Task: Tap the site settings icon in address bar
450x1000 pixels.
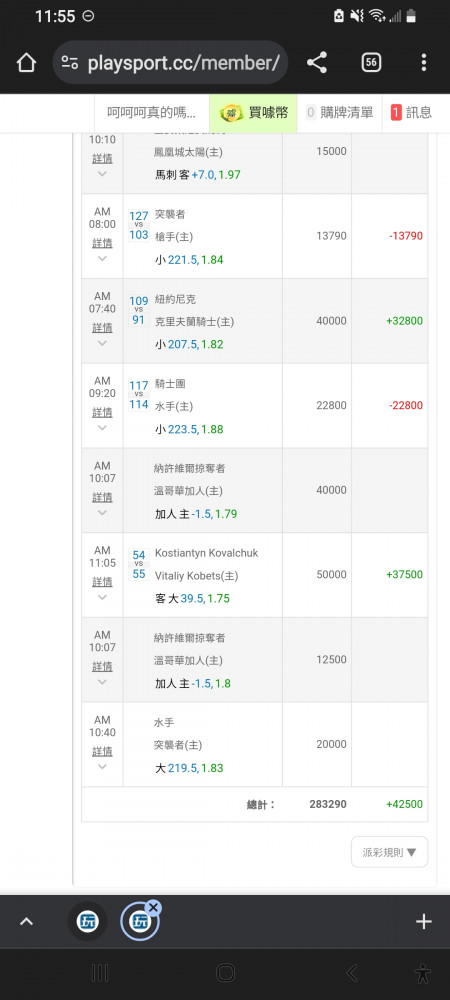Action: [69, 62]
